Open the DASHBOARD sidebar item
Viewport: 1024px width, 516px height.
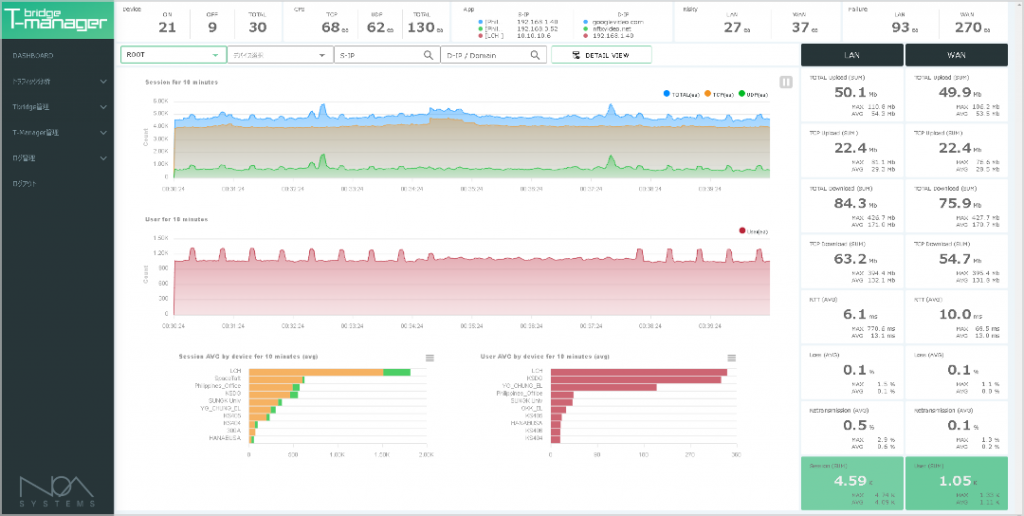[x=33, y=56]
